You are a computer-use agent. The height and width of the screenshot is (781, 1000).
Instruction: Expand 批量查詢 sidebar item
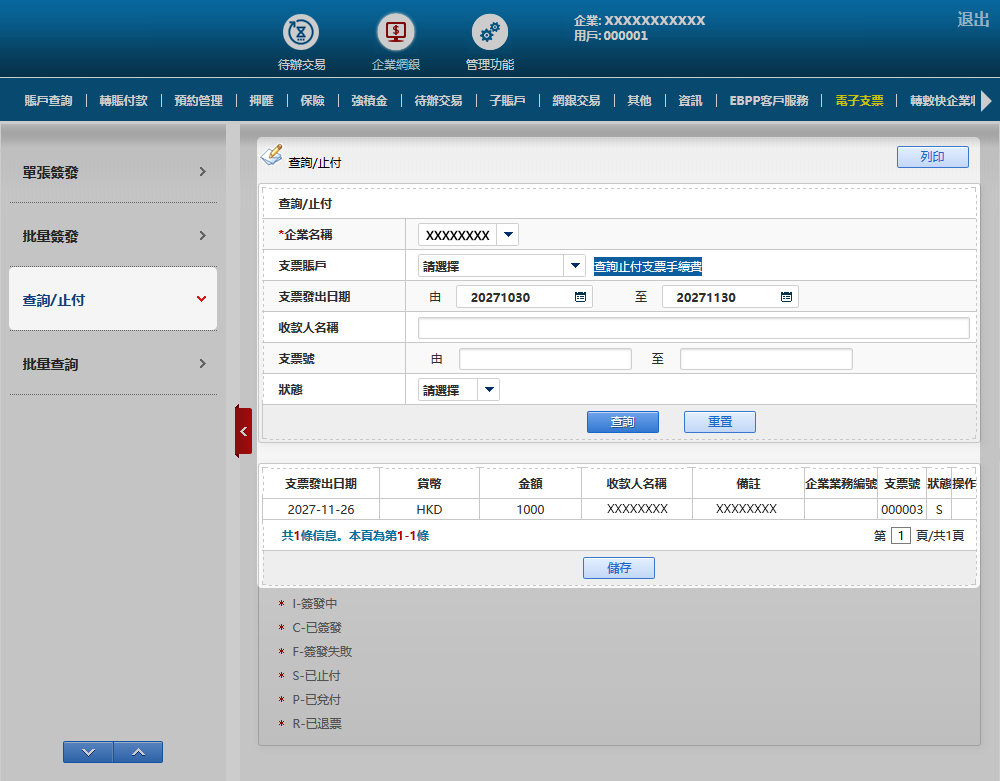tap(112, 364)
